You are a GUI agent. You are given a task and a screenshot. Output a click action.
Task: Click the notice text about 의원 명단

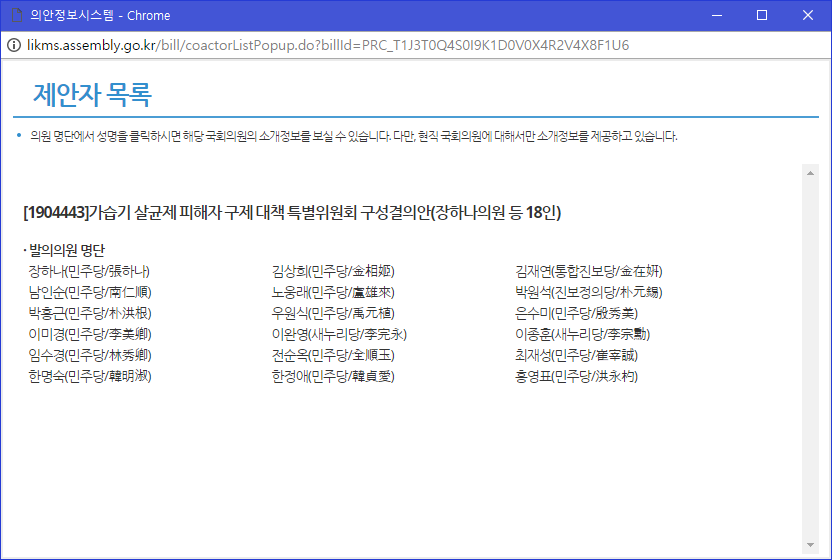[x=354, y=136]
